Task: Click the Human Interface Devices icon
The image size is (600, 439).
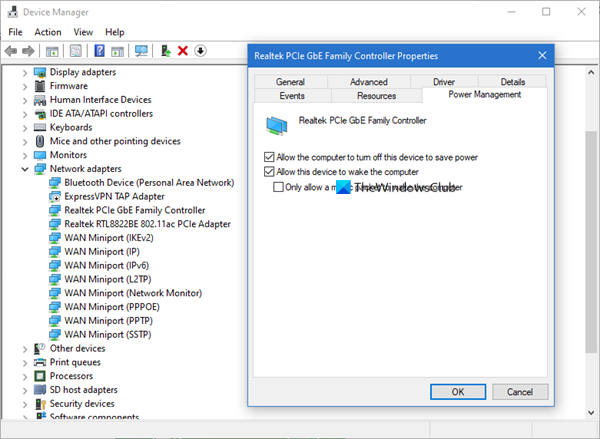Action: [40, 100]
